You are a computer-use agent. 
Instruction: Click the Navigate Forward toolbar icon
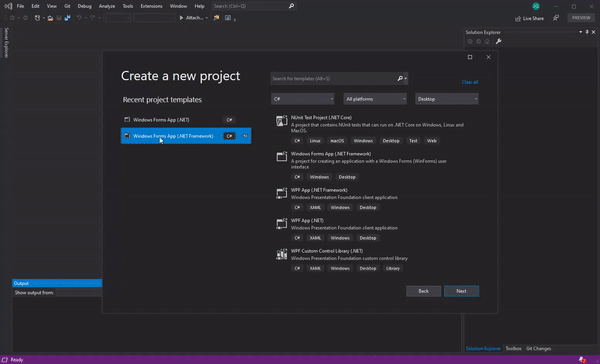26,18
